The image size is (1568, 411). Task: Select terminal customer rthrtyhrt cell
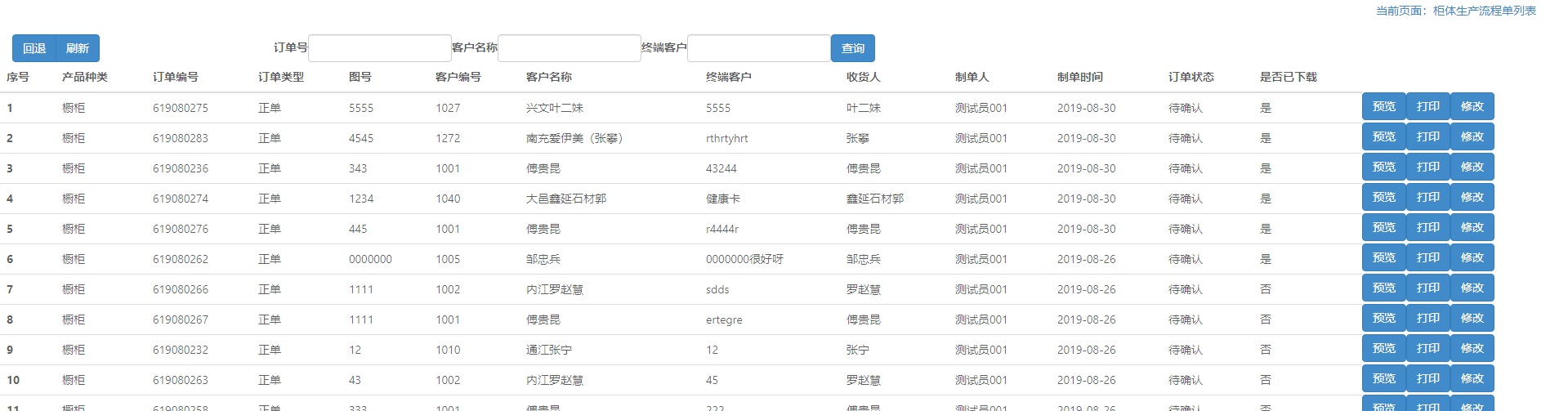point(727,139)
